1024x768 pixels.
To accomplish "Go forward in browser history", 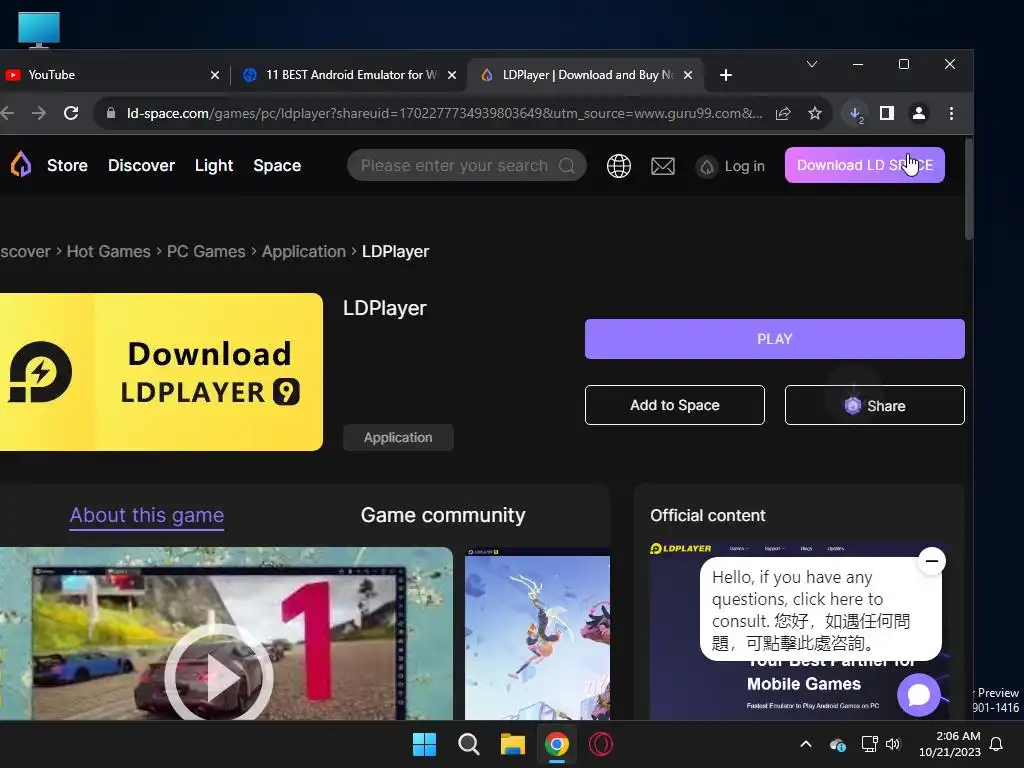I will point(39,113).
